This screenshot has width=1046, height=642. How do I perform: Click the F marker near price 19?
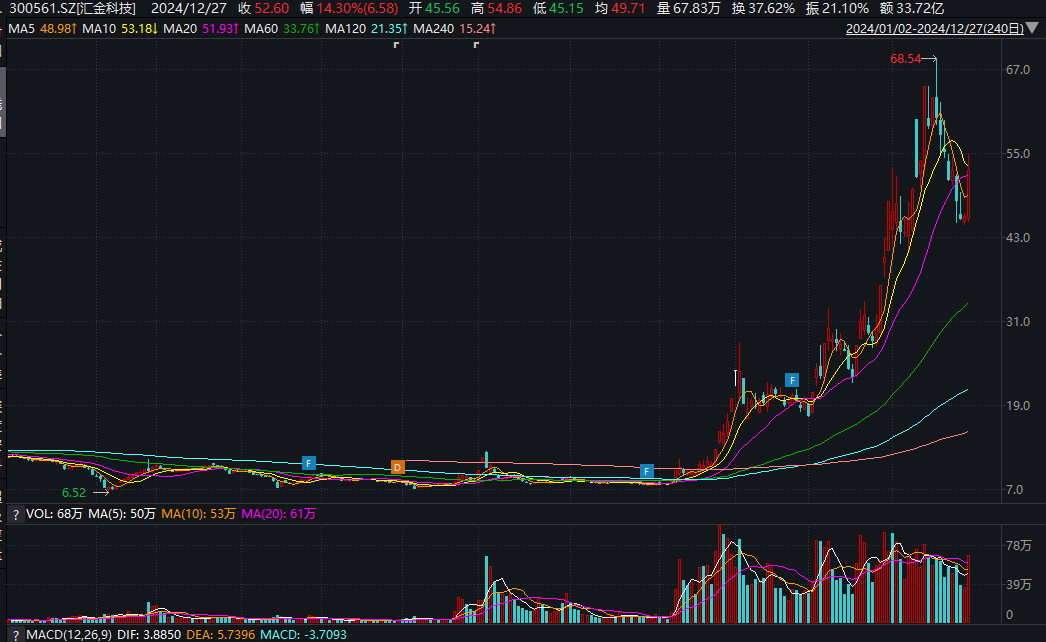792,380
